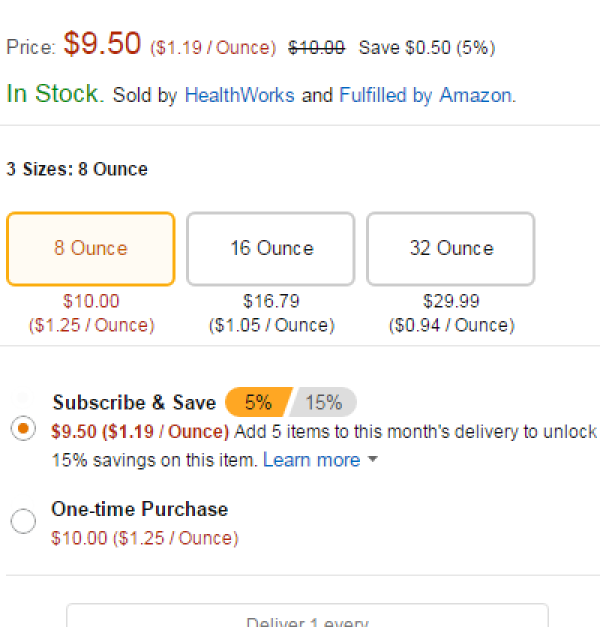Expand the arrow next to Learn more
This screenshot has width=600, height=627.
[373, 461]
